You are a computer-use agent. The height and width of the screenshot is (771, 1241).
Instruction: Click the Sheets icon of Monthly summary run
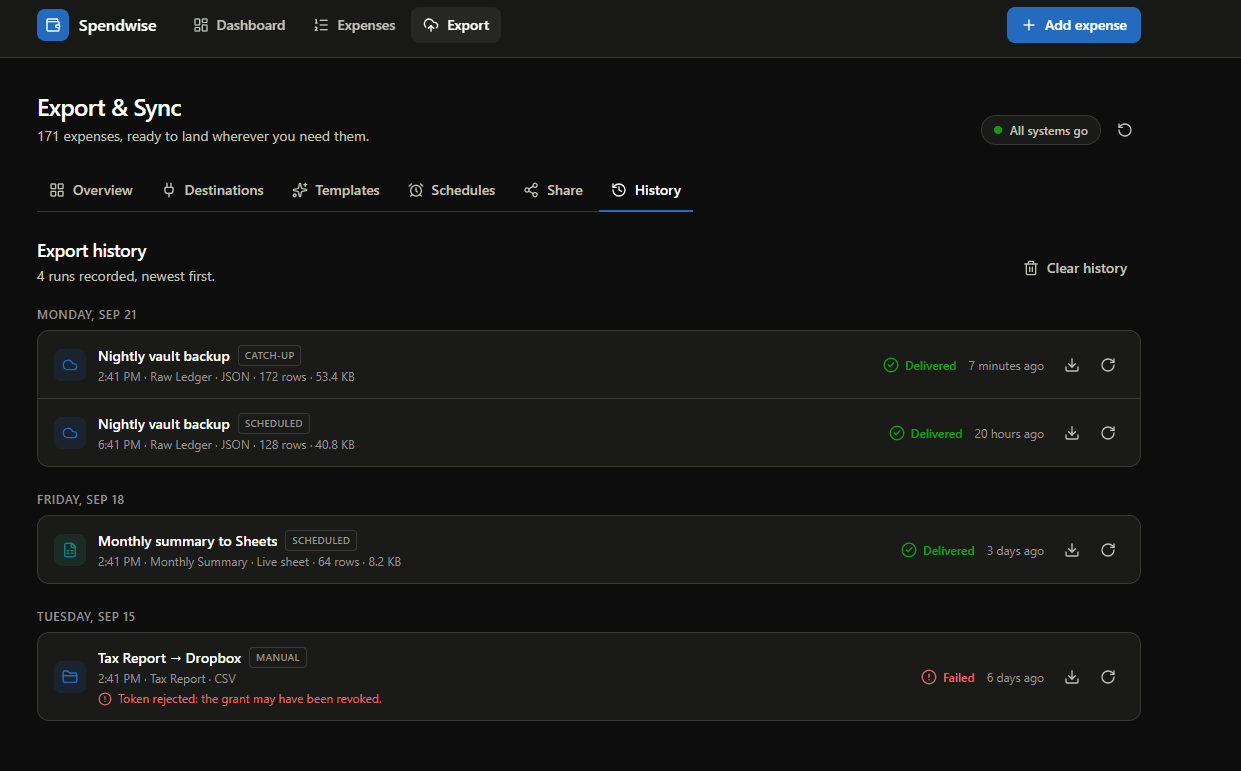click(x=70, y=550)
